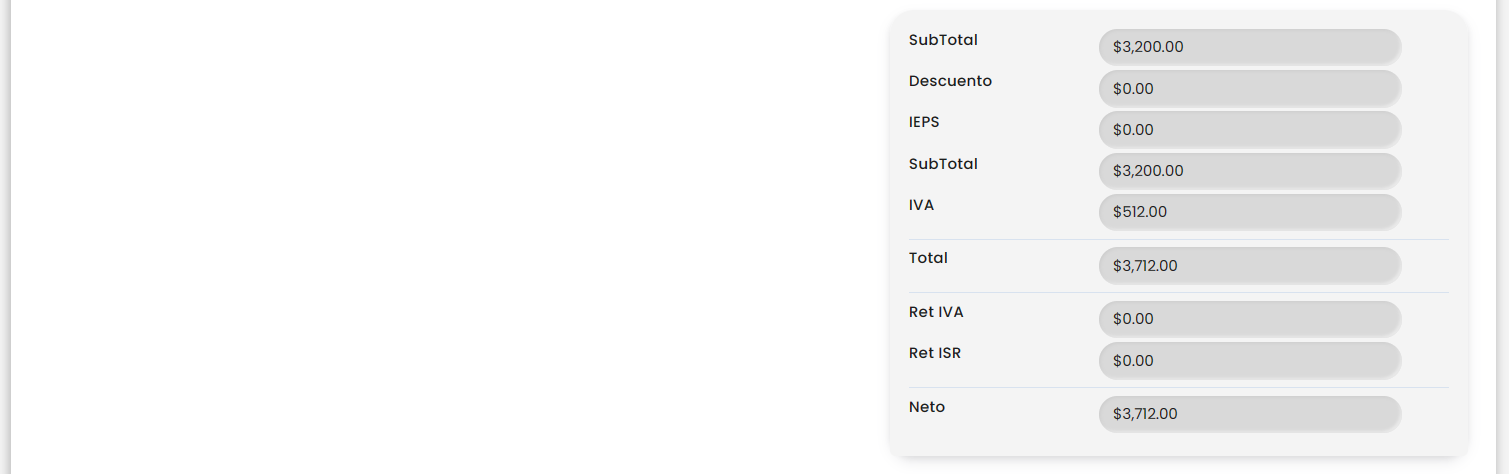Viewport: 1509px width, 474px height.
Task: Click the Descuento label
Action: click(950, 81)
